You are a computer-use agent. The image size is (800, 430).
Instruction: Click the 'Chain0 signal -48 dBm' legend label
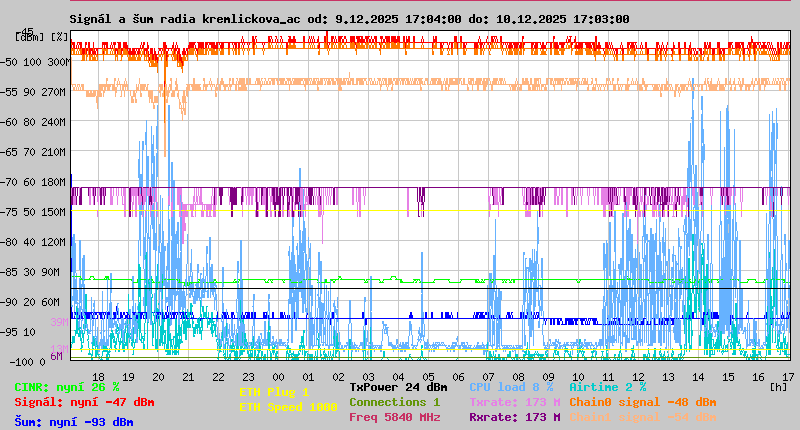(643, 402)
